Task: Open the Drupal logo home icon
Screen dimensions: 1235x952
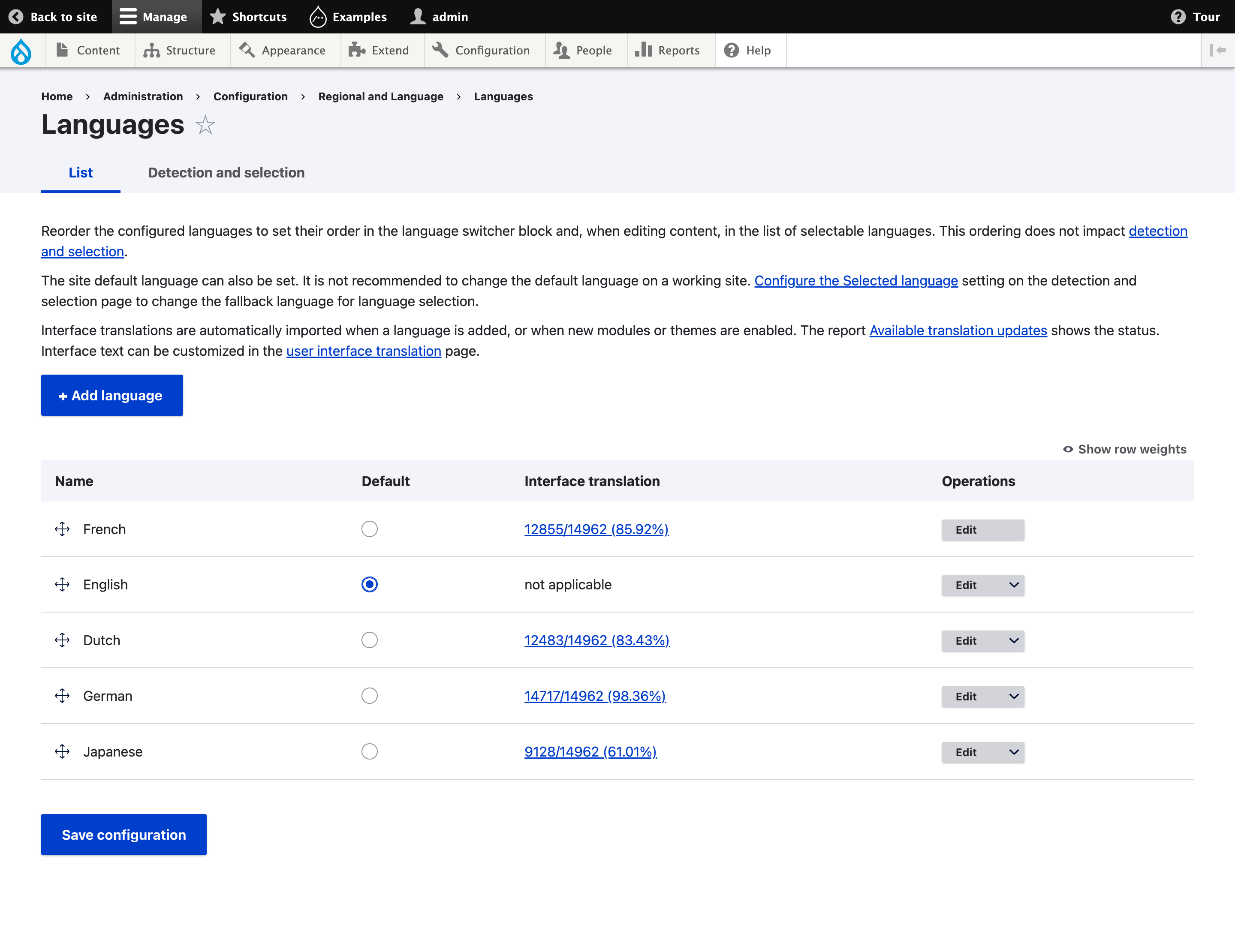Action: coord(20,50)
